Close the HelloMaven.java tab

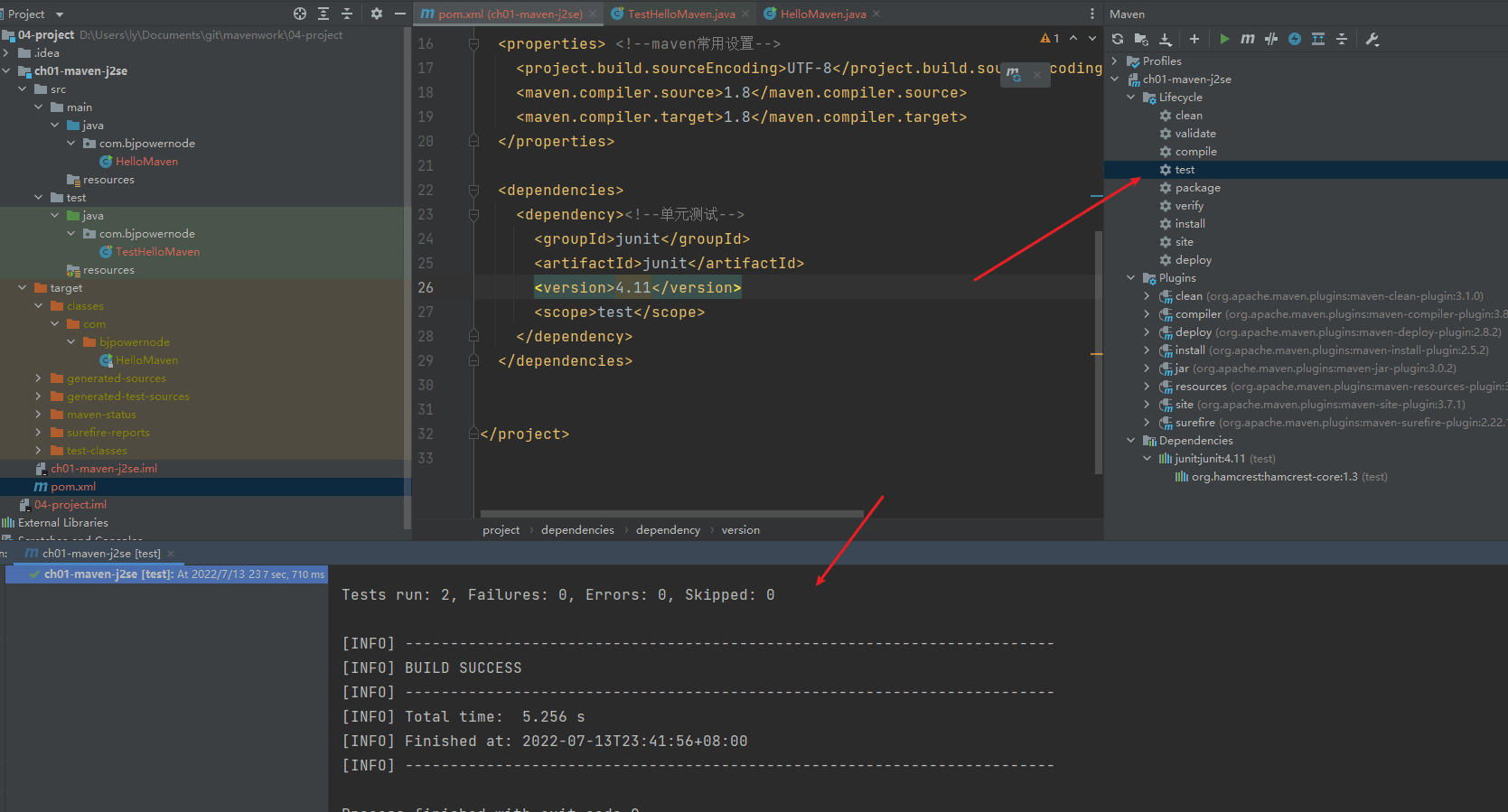876,14
